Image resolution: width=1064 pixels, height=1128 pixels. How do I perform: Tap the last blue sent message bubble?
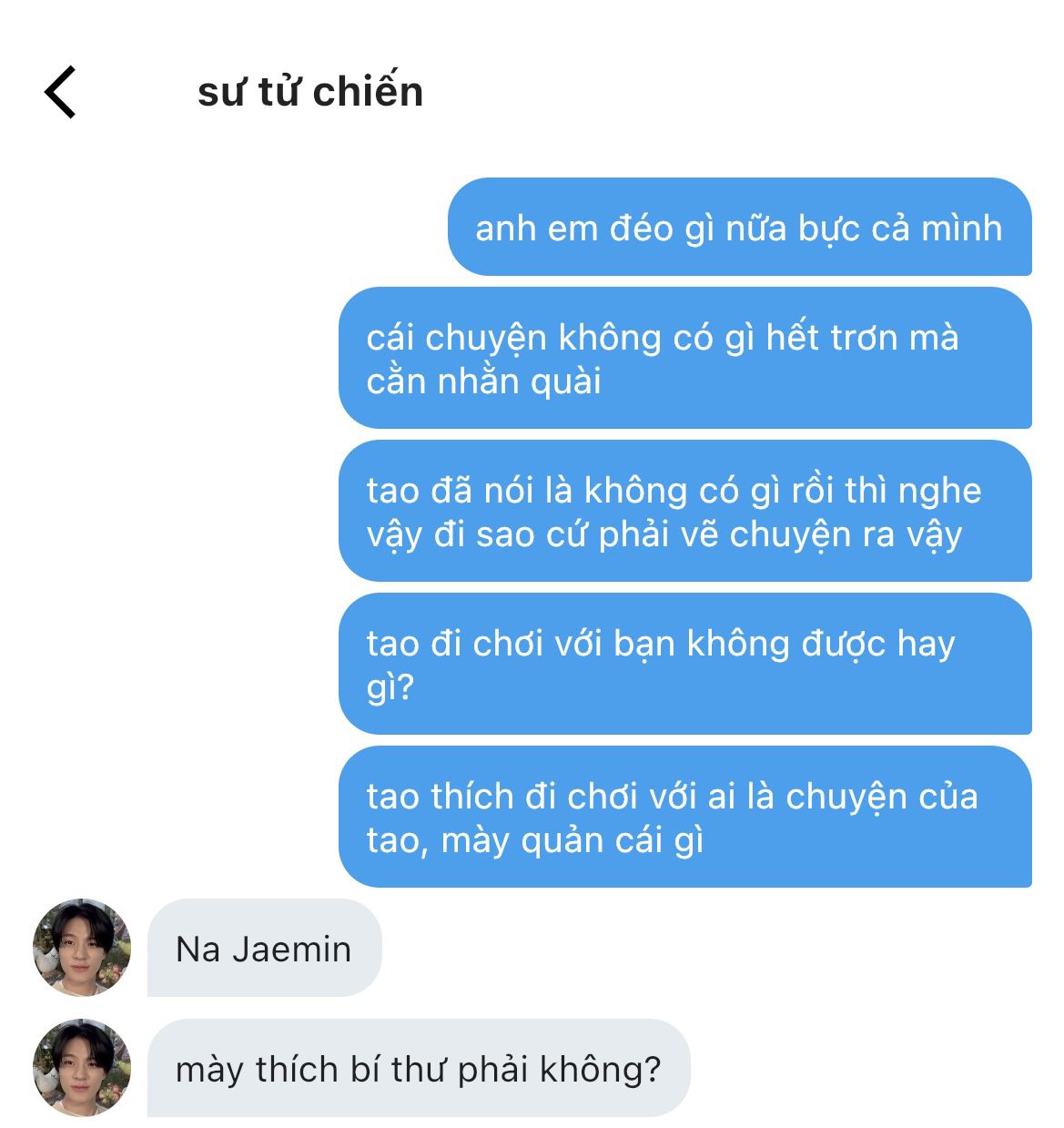[685, 817]
